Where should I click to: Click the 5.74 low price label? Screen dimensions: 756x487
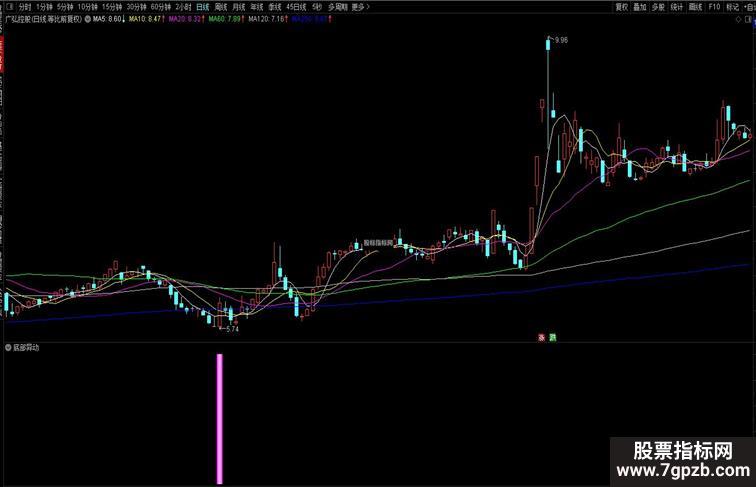[x=232, y=329]
